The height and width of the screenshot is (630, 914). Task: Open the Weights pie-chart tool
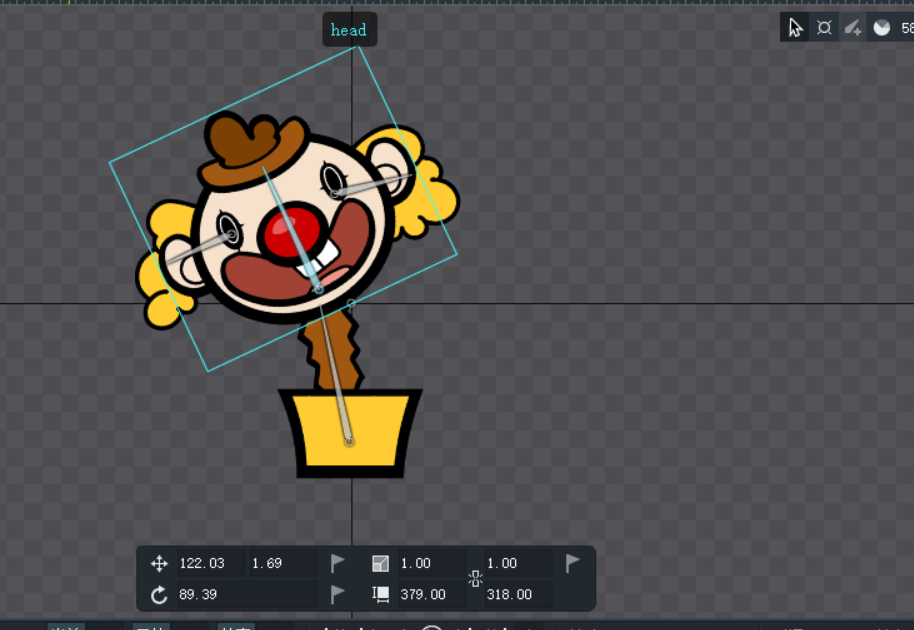(x=881, y=27)
